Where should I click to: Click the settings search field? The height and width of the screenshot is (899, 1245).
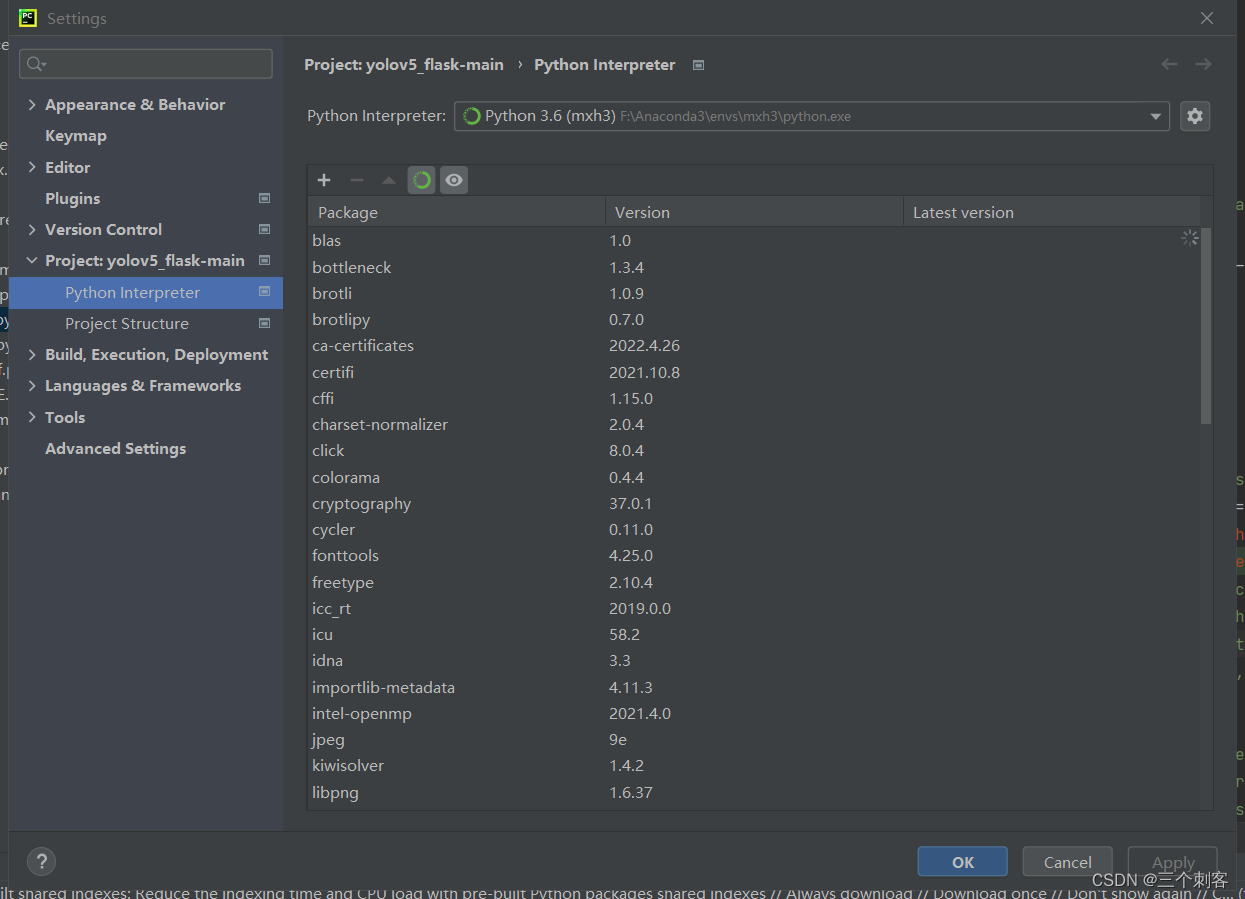(x=146, y=63)
